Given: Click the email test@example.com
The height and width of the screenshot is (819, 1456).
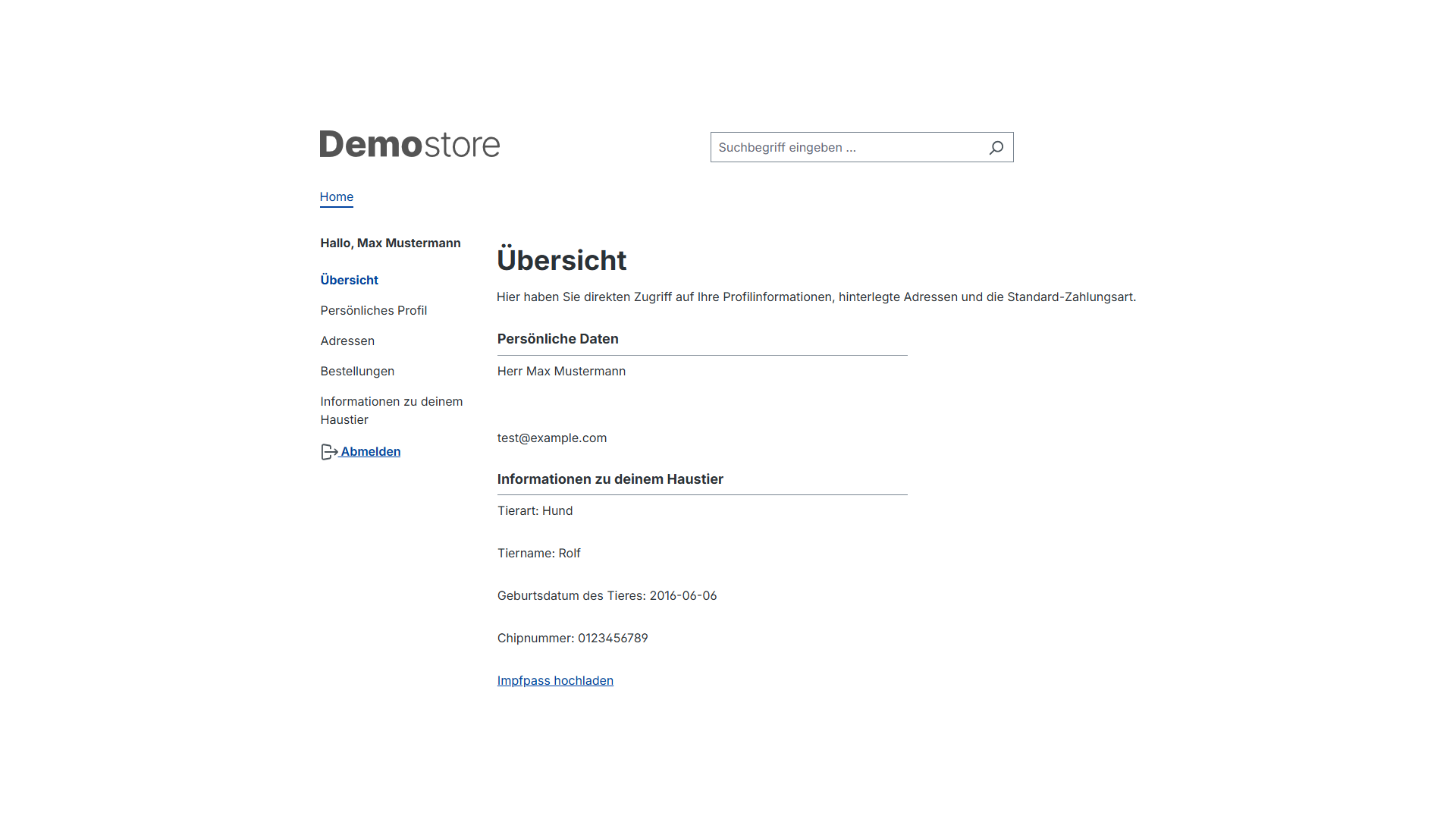Looking at the screenshot, I should tap(552, 438).
